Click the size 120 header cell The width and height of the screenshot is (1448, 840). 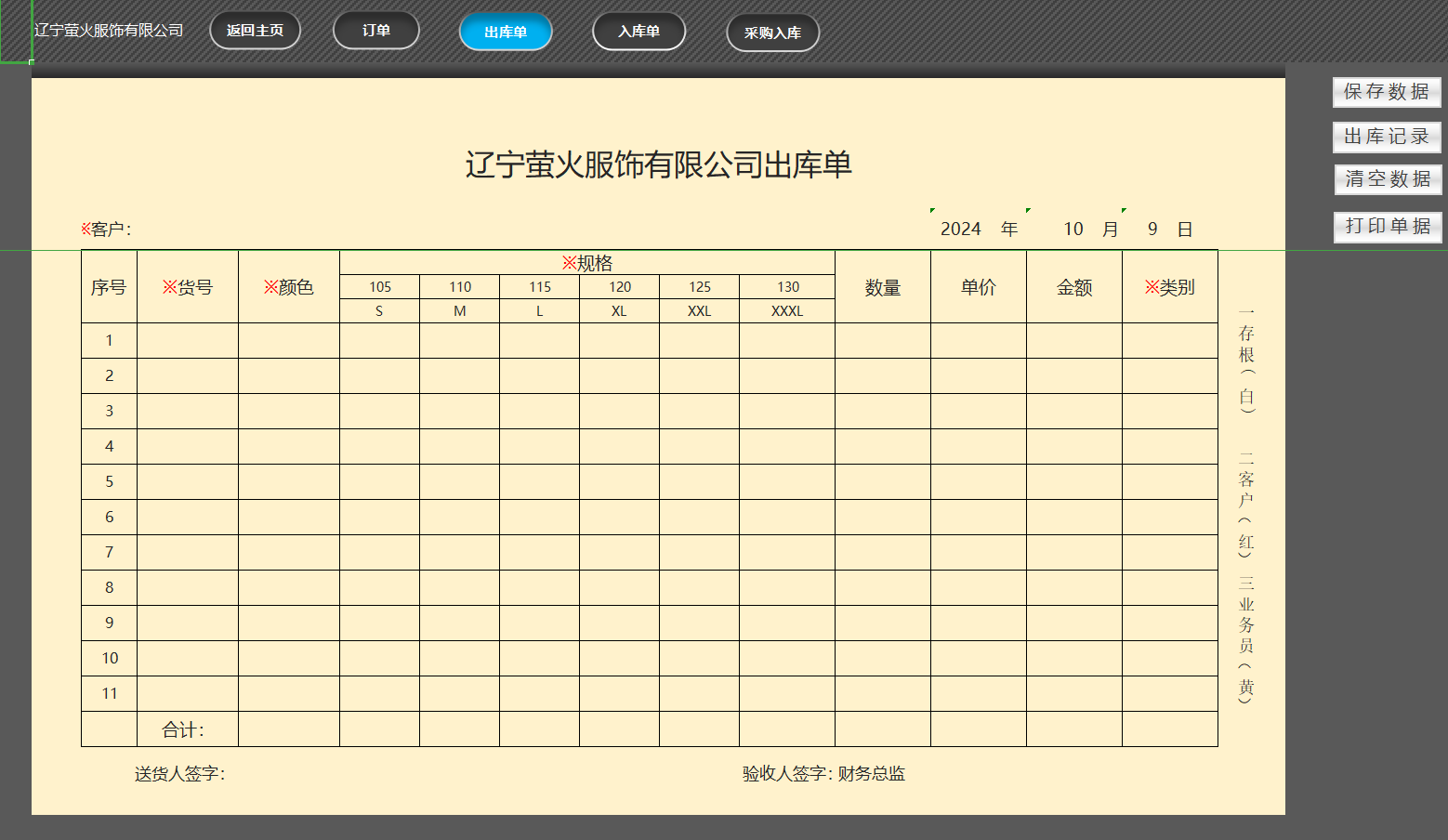[619, 287]
